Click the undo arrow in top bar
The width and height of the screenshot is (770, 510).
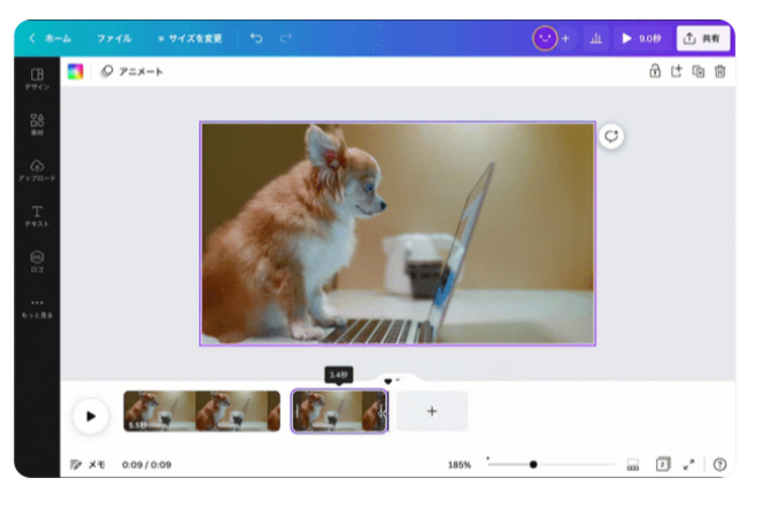(256, 38)
